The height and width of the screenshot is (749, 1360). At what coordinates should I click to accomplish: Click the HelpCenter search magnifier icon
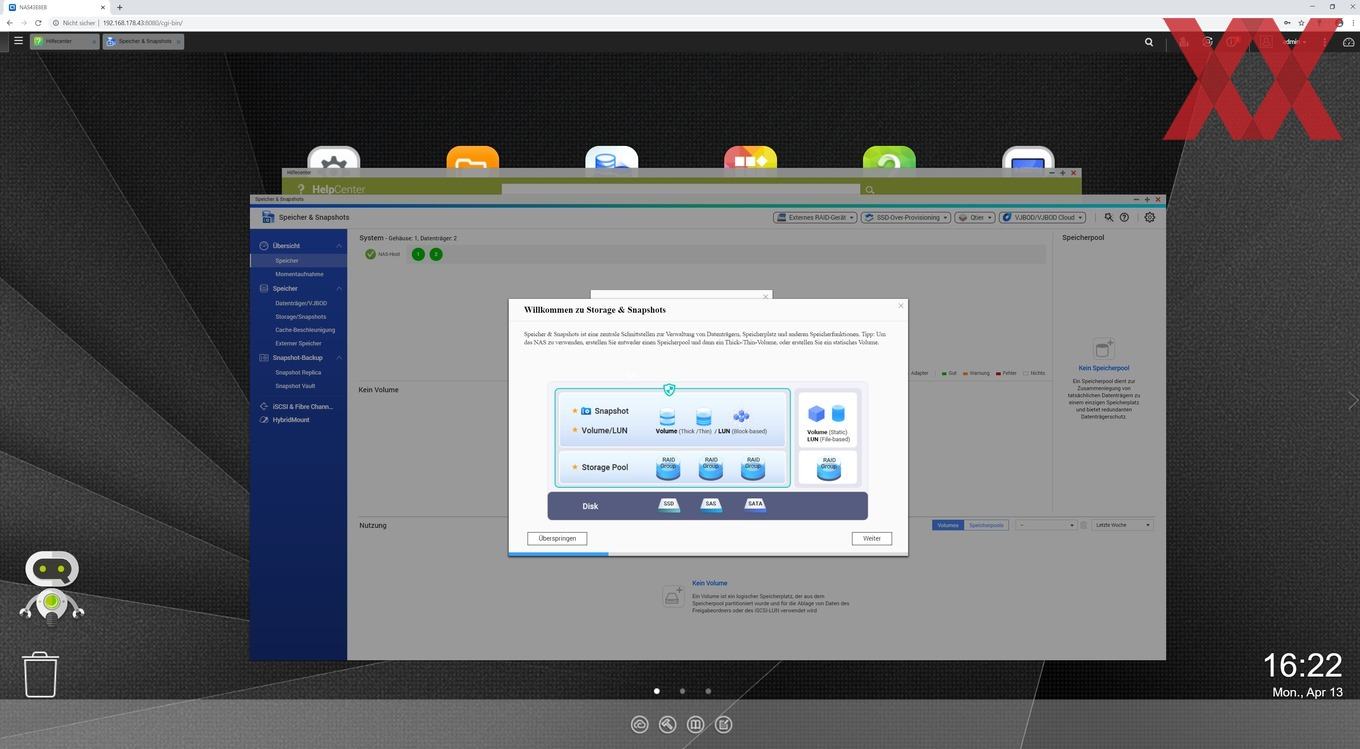click(x=870, y=189)
